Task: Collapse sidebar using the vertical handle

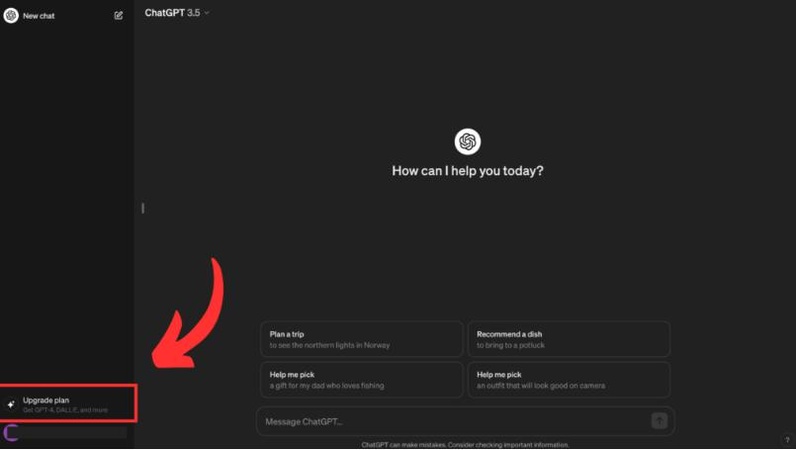Action: pyautogui.click(x=143, y=208)
